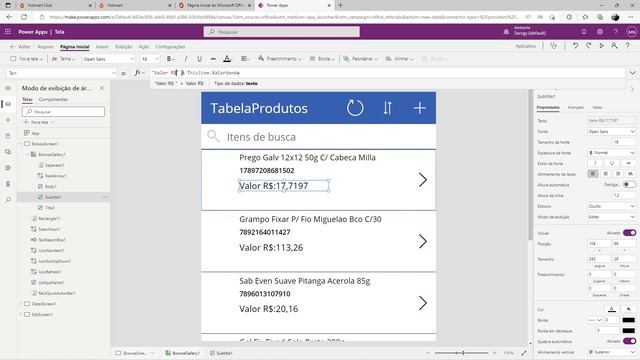Click the Pesquisar field in the tree view

pos(63,111)
